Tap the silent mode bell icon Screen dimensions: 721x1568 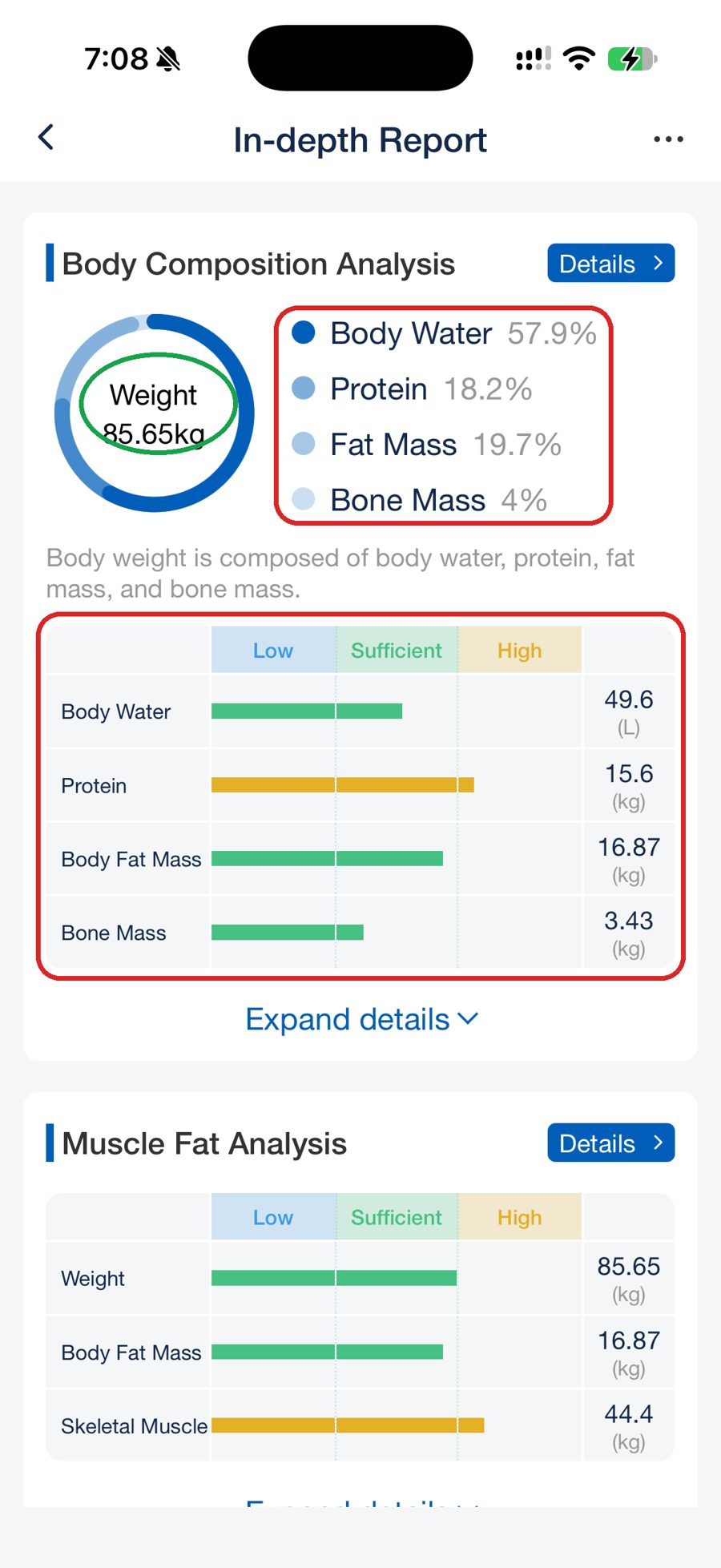(168, 58)
